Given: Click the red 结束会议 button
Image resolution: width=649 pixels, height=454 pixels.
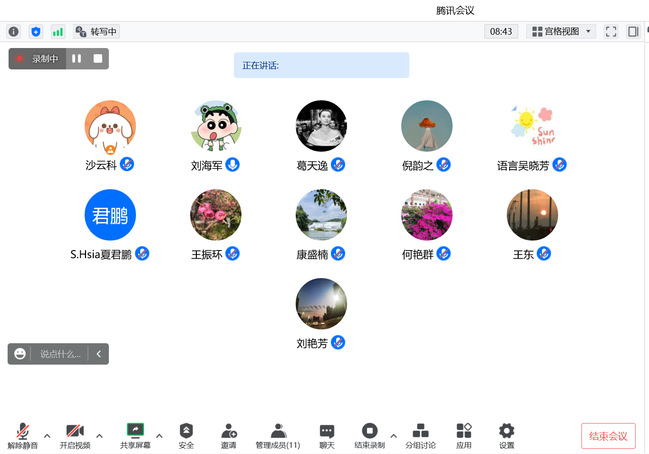Looking at the screenshot, I should point(608,436).
